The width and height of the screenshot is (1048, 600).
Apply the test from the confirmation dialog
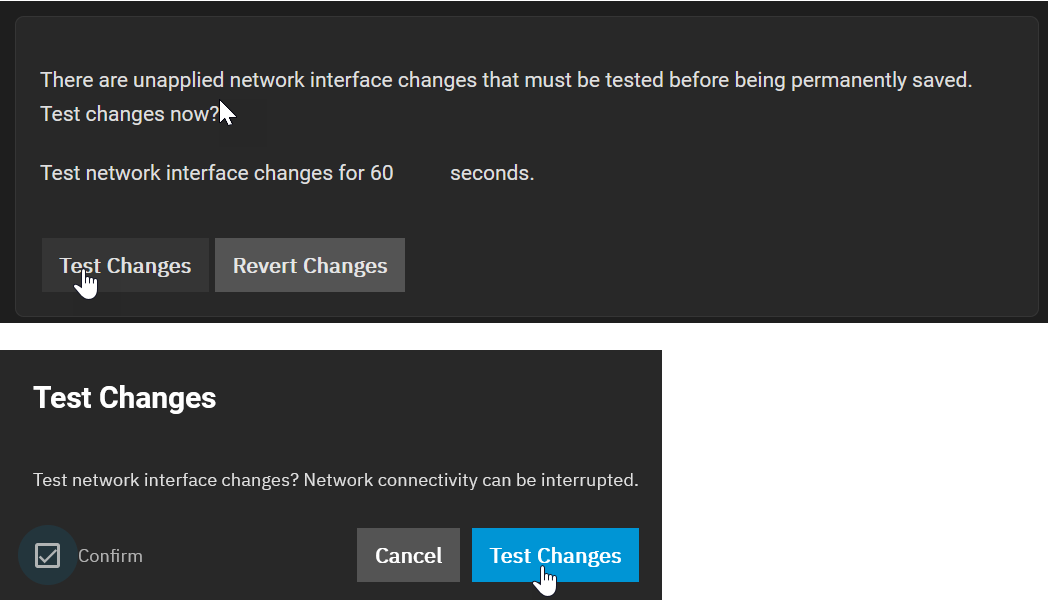point(555,554)
